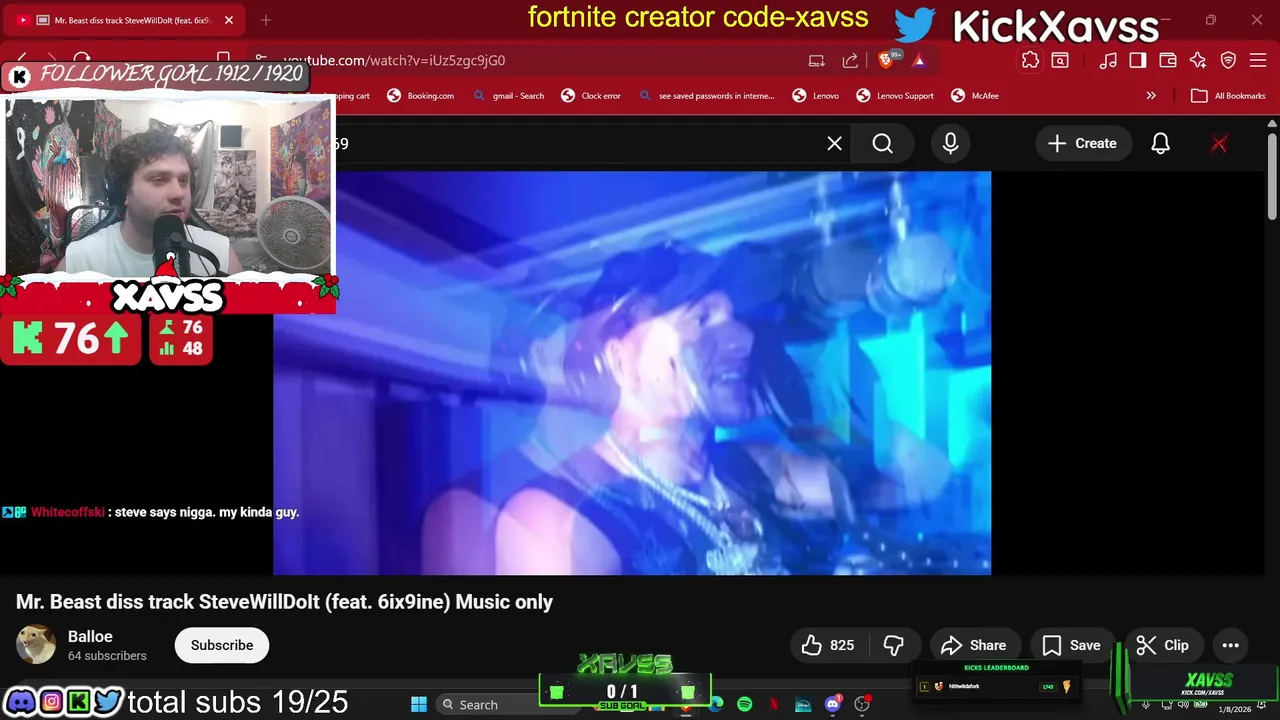Open the All Bookmarks folder

click(x=1228, y=96)
